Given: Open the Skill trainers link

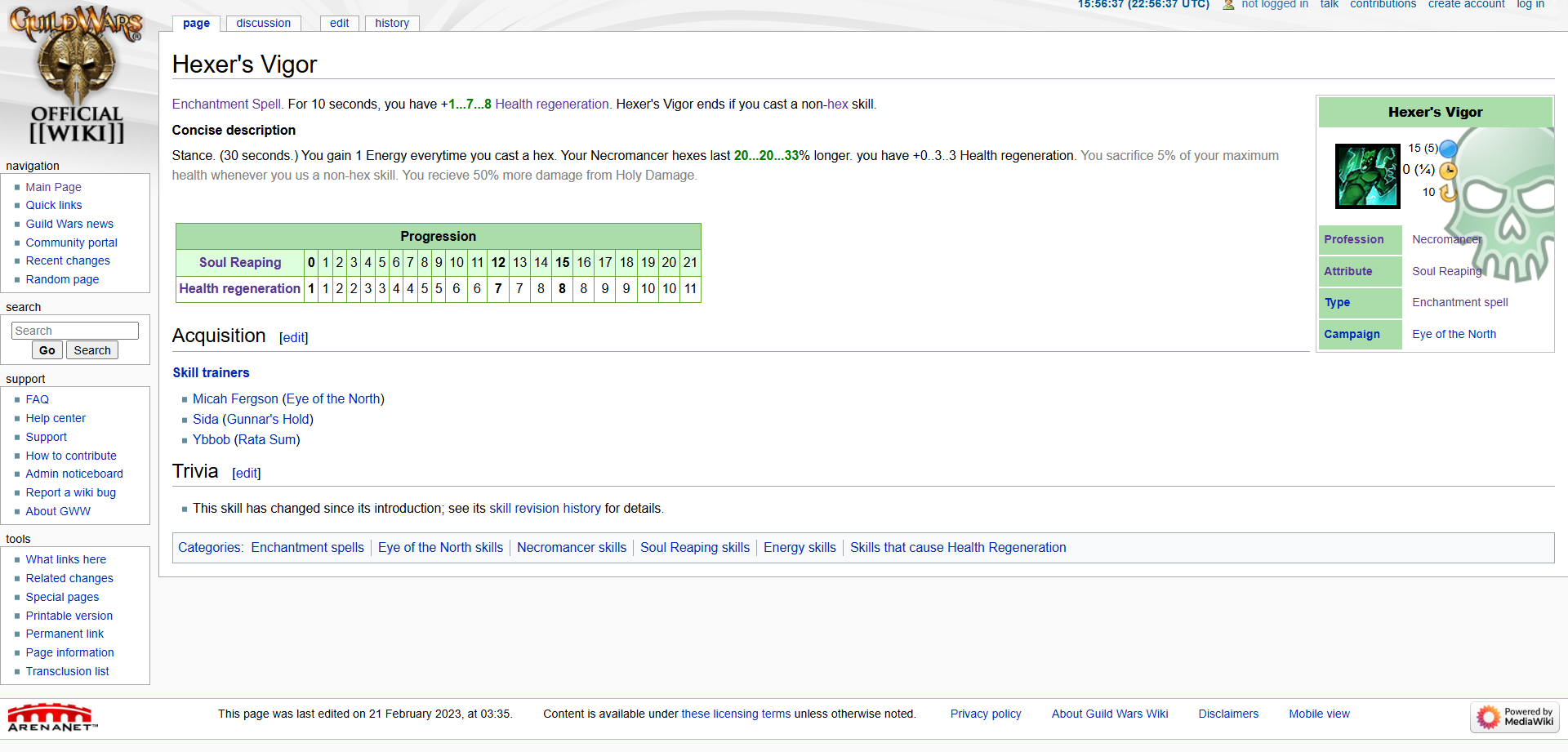Looking at the screenshot, I should (211, 372).
